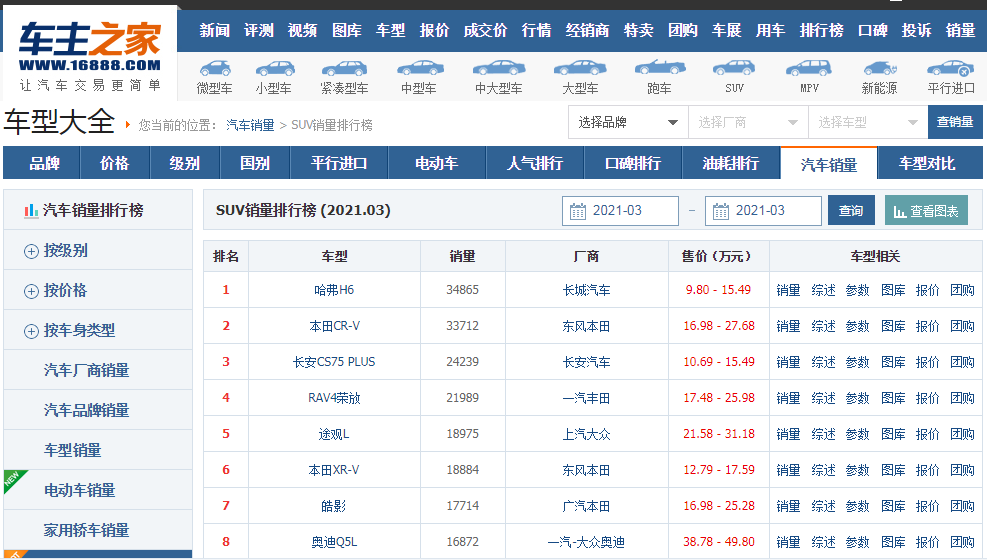Switch to the 油耗排行 tab
The width and height of the screenshot is (987, 560).
point(731,164)
